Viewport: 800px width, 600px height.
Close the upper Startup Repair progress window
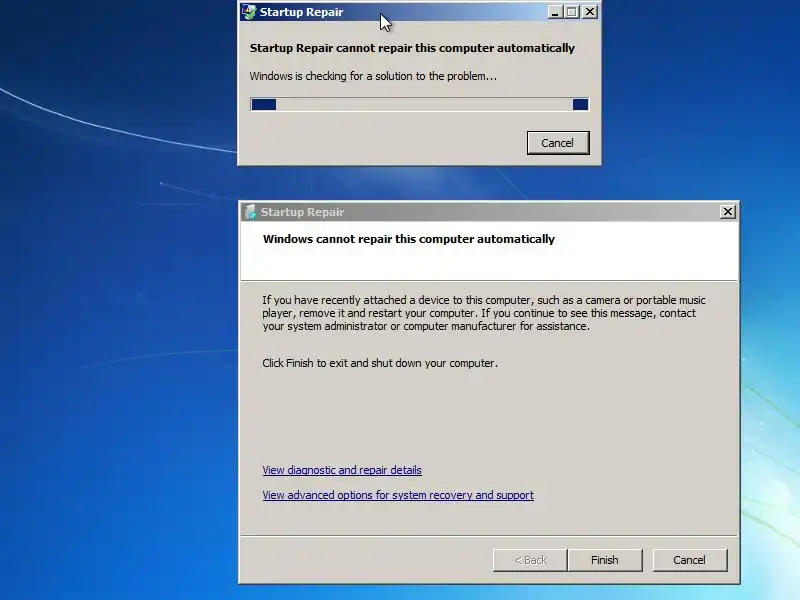pyautogui.click(x=589, y=12)
